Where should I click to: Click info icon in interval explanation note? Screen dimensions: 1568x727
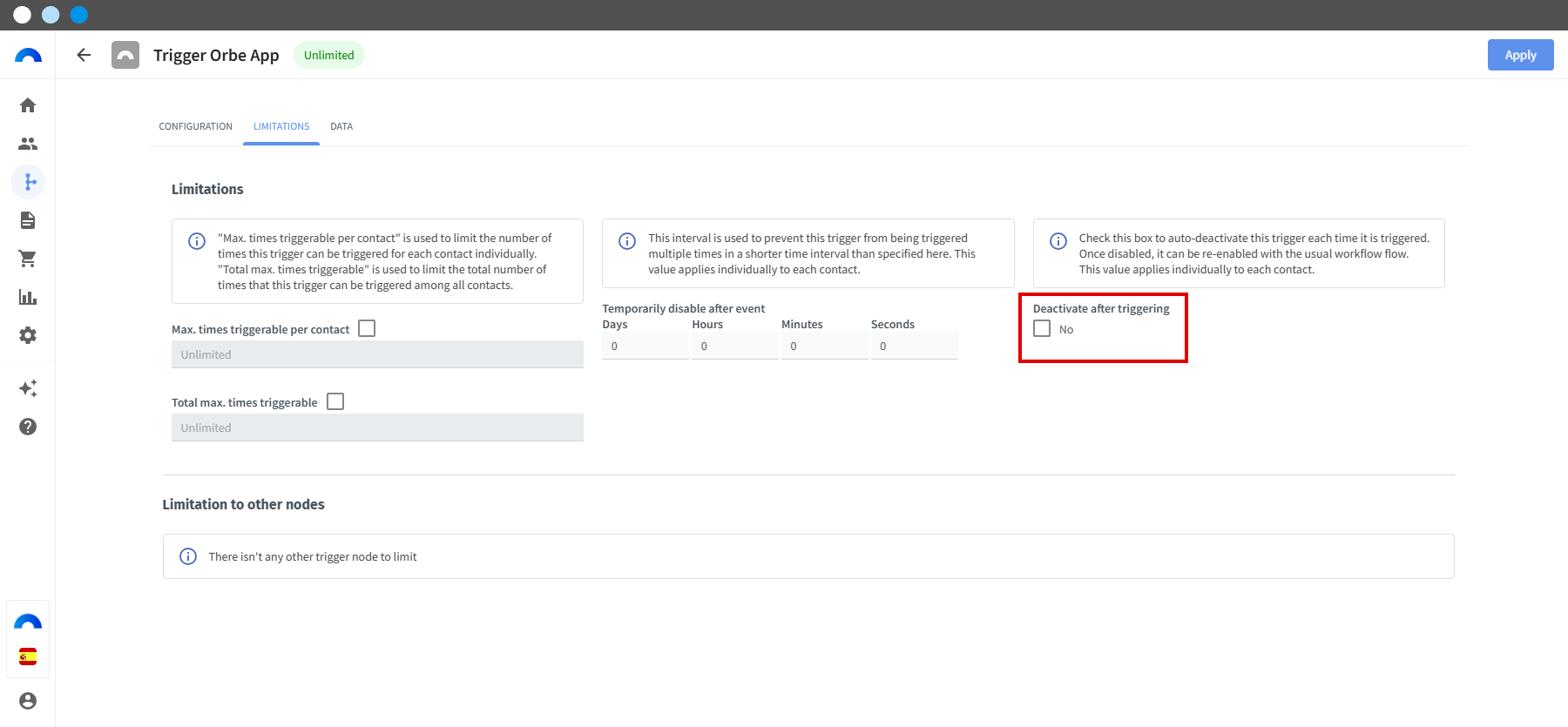coord(627,241)
